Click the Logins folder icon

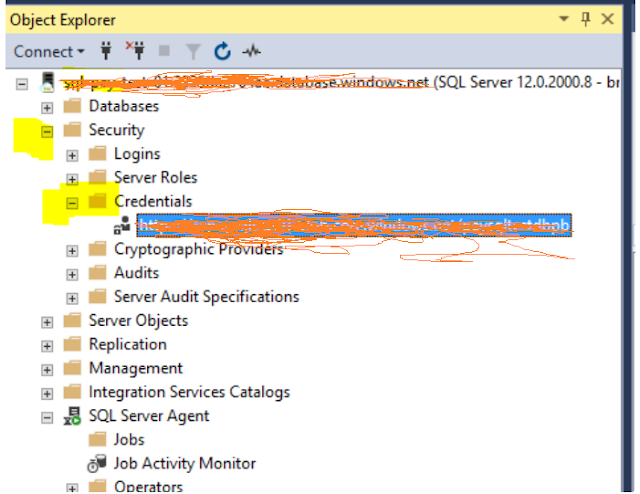[x=98, y=154]
